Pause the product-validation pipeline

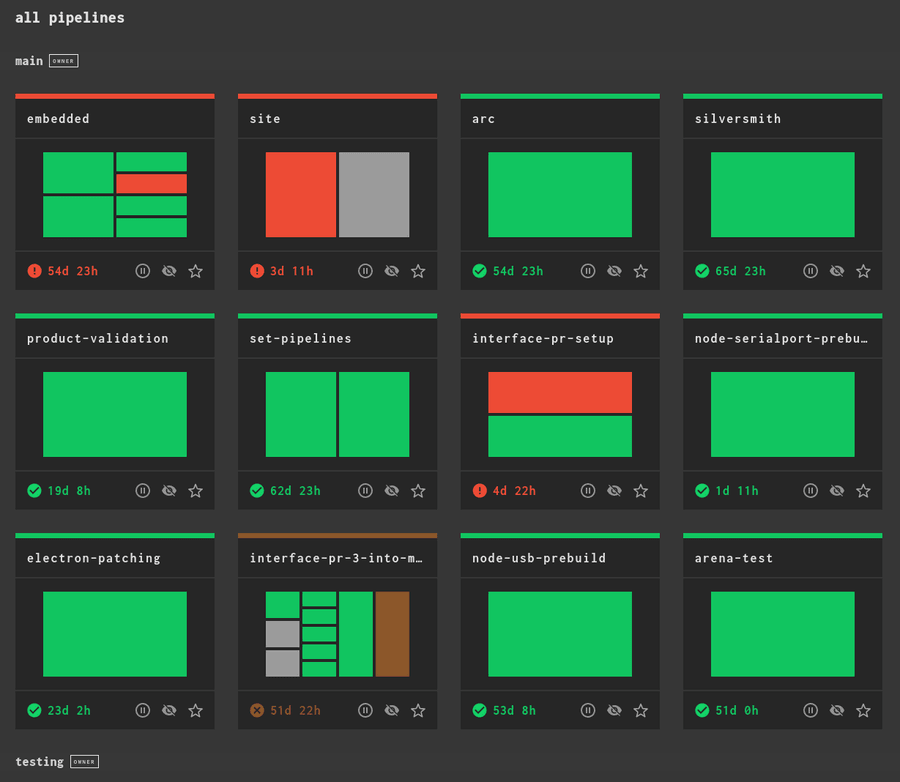coord(143,490)
